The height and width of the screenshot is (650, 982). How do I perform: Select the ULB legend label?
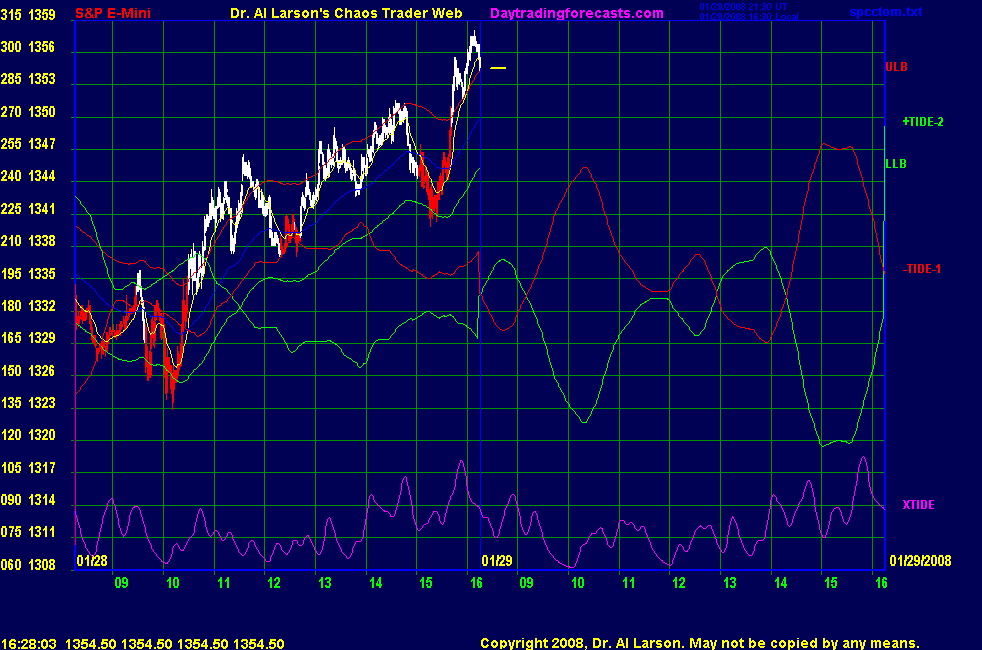tap(896, 67)
